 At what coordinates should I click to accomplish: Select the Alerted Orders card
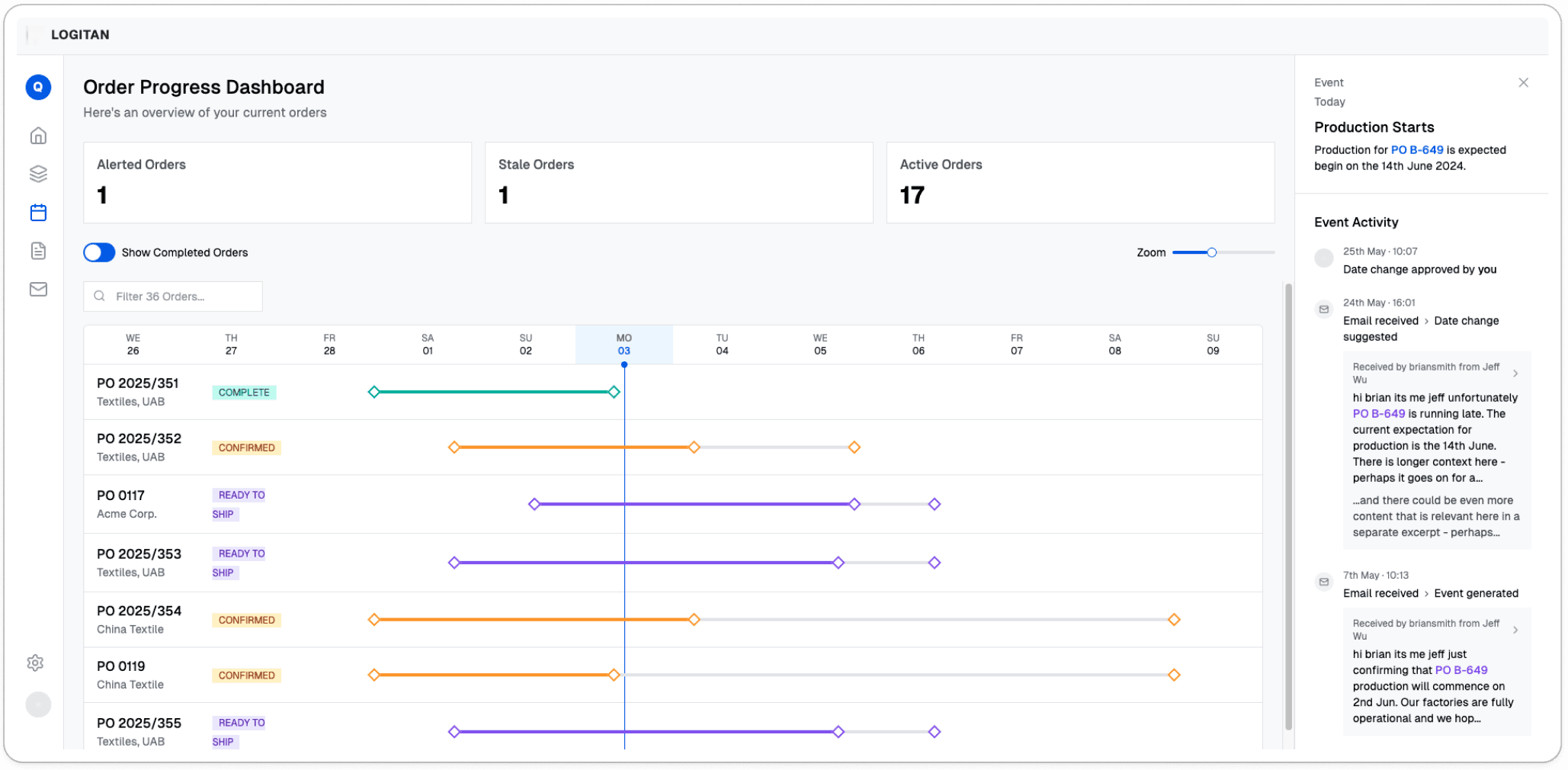[x=277, y=182]
